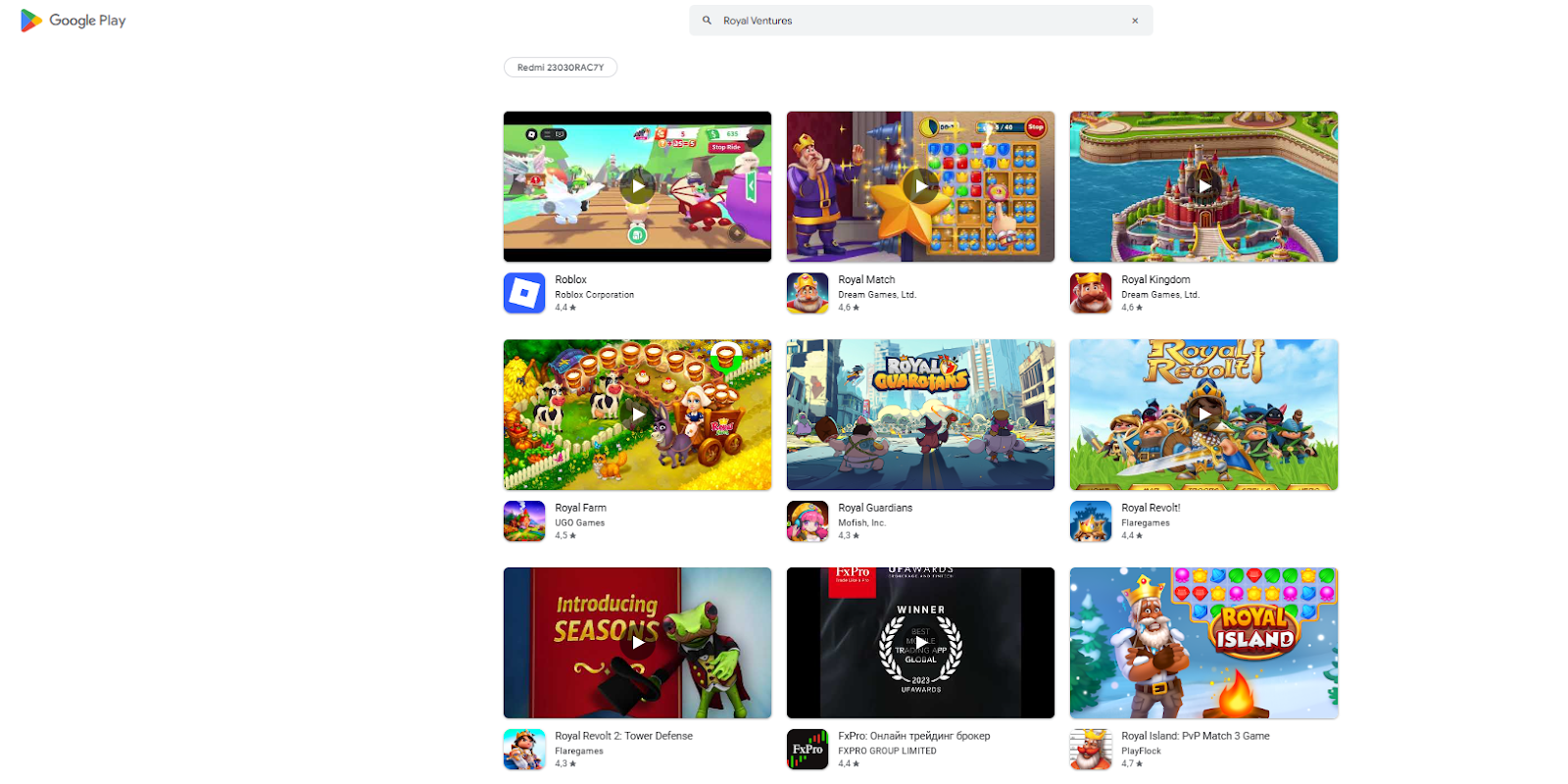Open the Royal Kingdom app icon
The image size is (1568, 784).
(x=1091, y=293)
